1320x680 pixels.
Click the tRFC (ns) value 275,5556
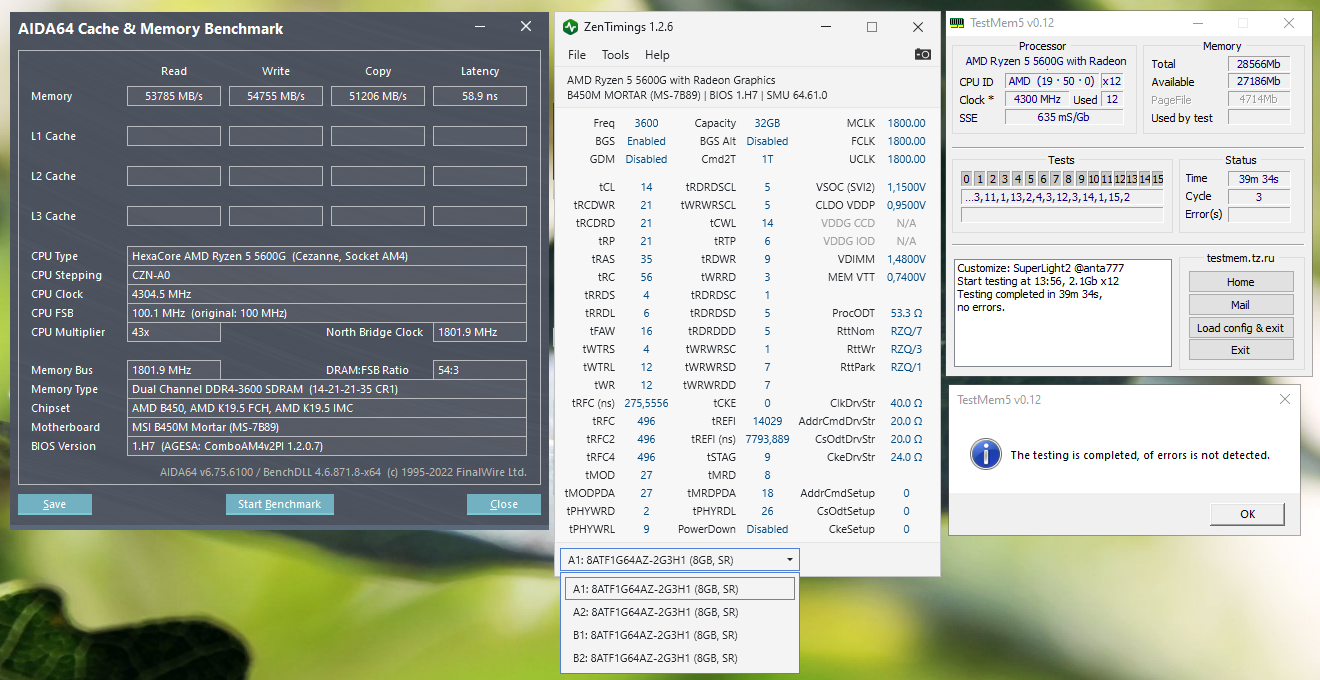pyautogui.click(x=646, y=403)
